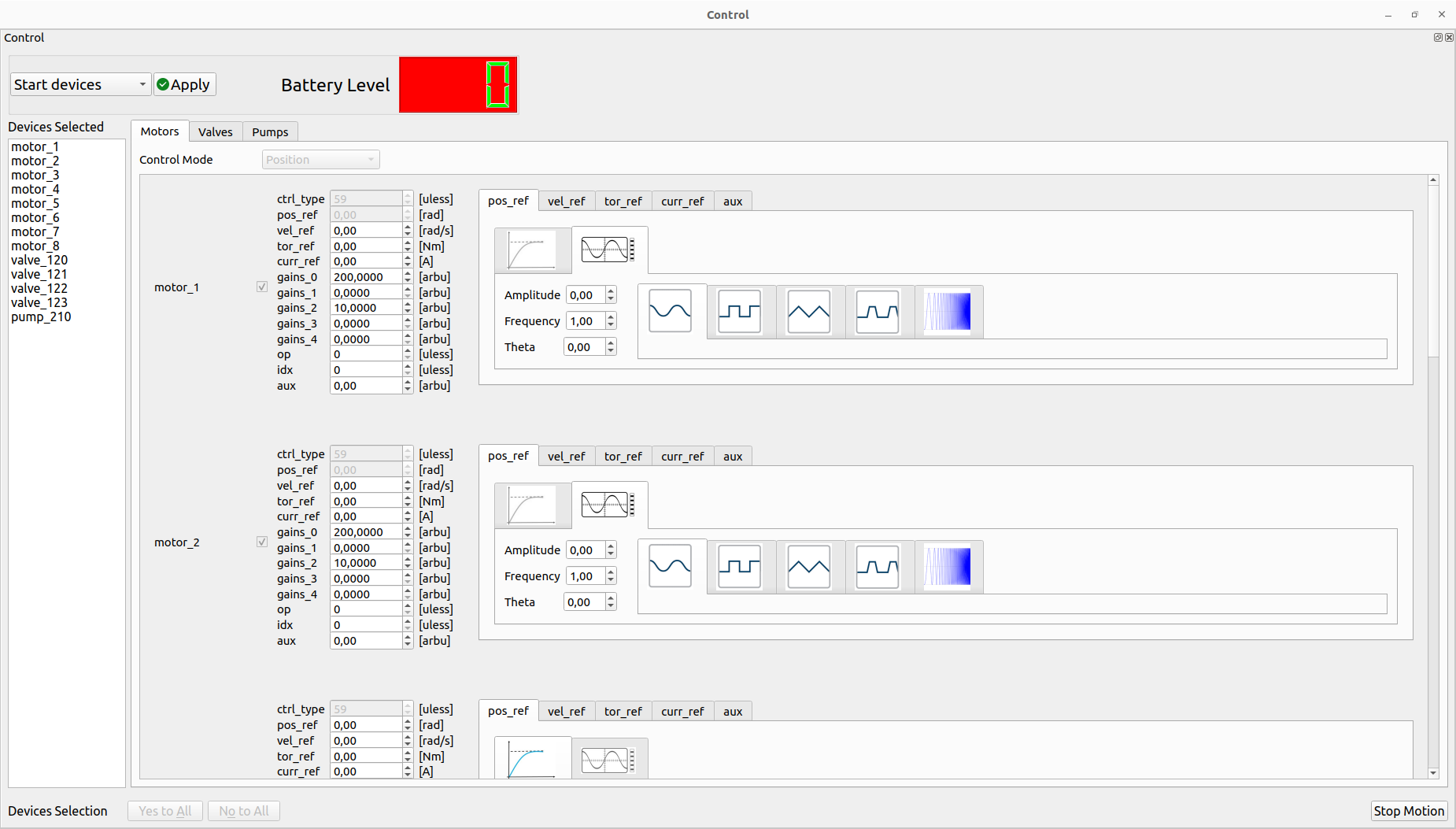Click the motors list scrollbar handle
Image resolution: width=1456 pixels, height=829 pixels.
coord(1433,271)
